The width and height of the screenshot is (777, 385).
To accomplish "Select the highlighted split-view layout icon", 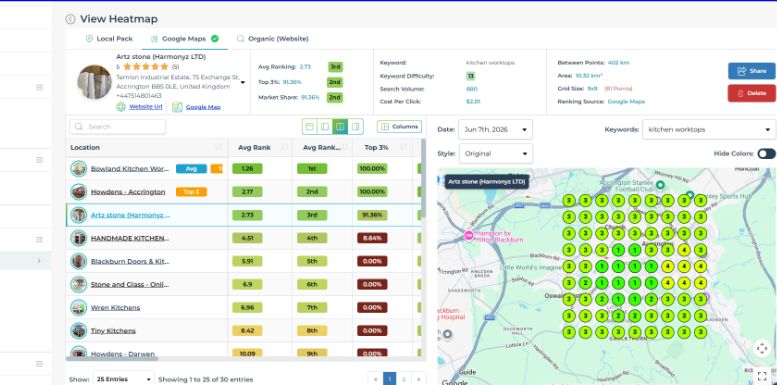I will coord(340,127).
